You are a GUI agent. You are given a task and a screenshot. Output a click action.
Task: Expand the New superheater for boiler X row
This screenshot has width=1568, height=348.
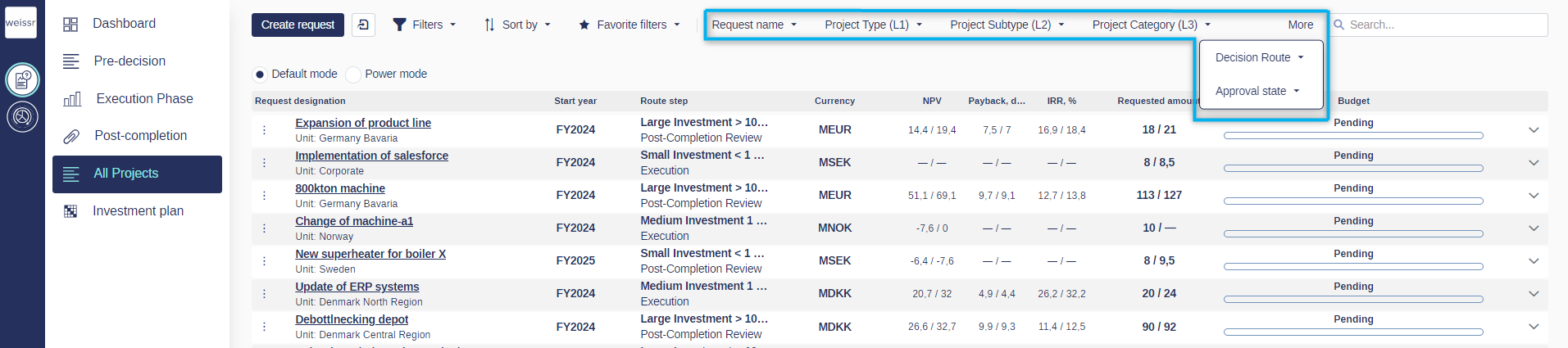point(1534,261)
